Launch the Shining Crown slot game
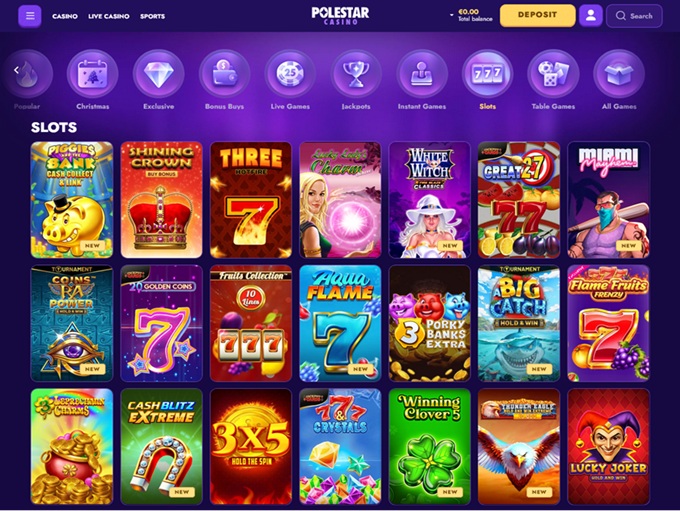The width and height of the screenshot is (680, 511). point(161,200)
